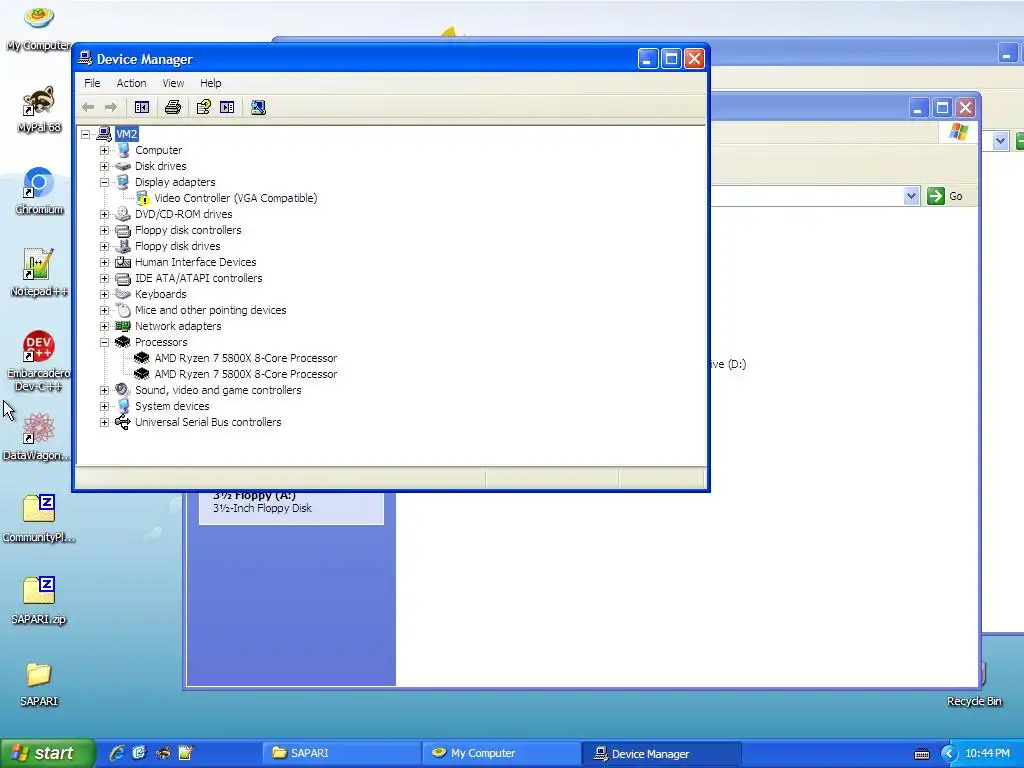Image resolution: width=1024 pixels, height=768 pixels.
Task: Expand Universal Serial Bus controllers
Action: point(104,422)
